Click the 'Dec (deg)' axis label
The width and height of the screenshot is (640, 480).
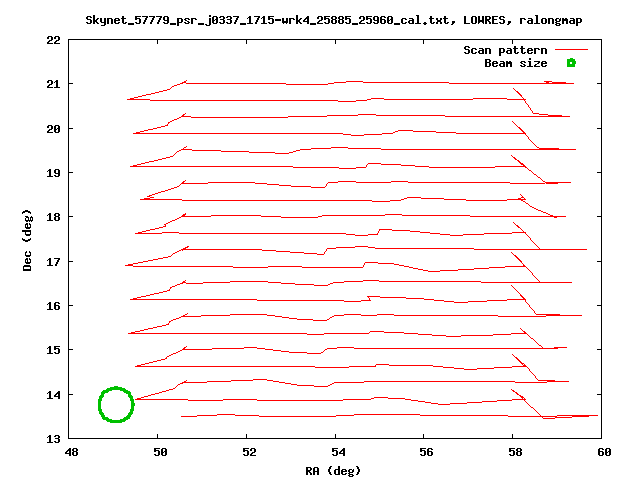click(27, 240)
